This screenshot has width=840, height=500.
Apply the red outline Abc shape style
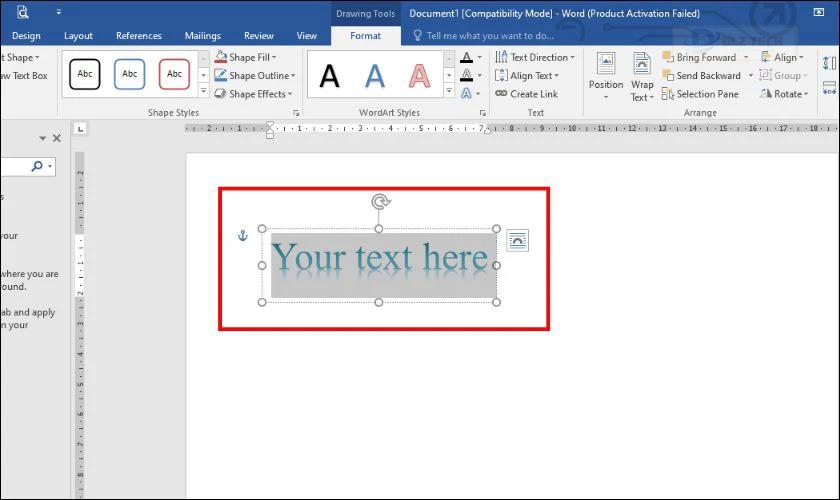(x=174, y=74)
